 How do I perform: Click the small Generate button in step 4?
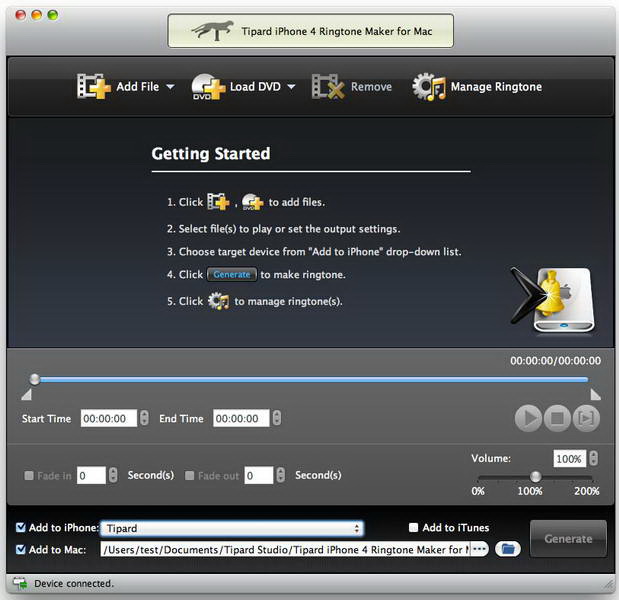point(232,274)
